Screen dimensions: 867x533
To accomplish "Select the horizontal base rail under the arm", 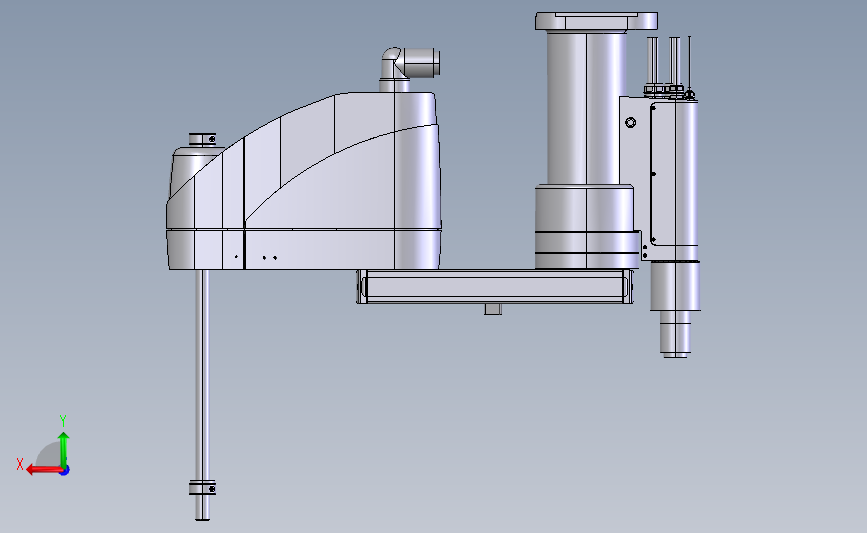I will (x=495, y=286).
